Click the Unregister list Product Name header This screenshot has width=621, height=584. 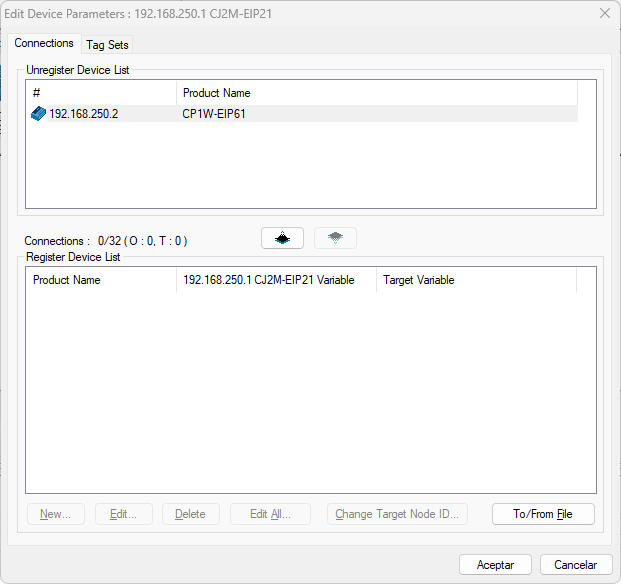point(377,93)
